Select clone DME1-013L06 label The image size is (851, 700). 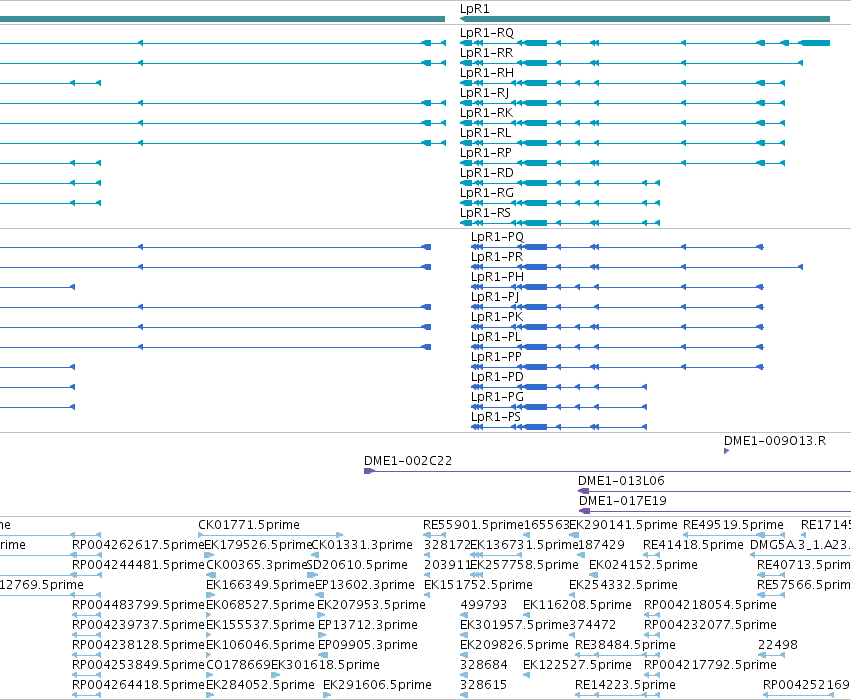[621, 481]
